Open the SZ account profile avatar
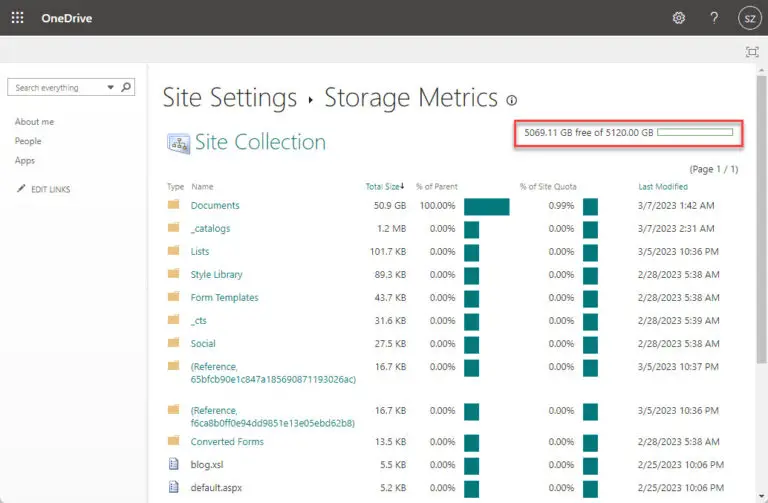This screenshot has width=768, height=503. tap(749, 18)
